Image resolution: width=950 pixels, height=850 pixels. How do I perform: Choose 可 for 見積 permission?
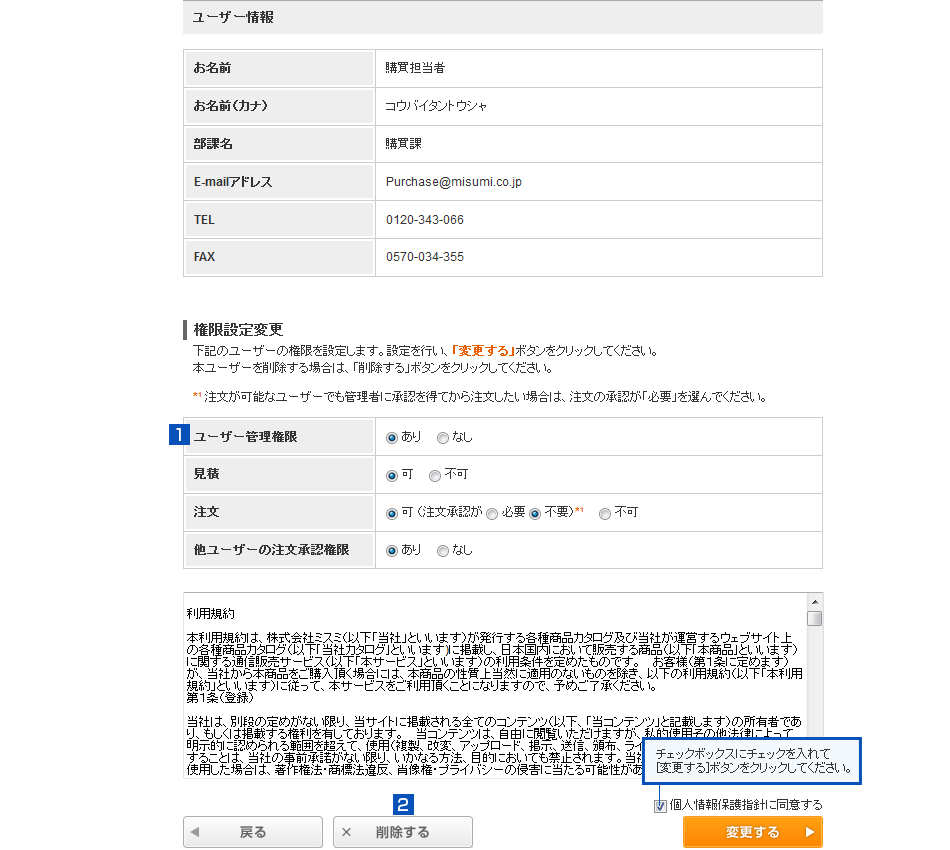click(x=392, y=475)
